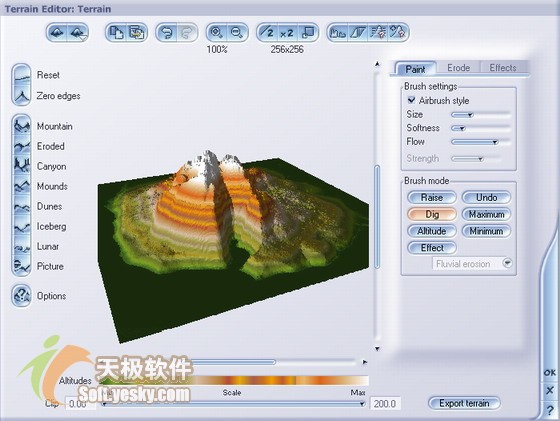This screenshot has width=560, height=421.
Task: Double terrain resolution with x2 icon
Action: click(x=287, y=33)
